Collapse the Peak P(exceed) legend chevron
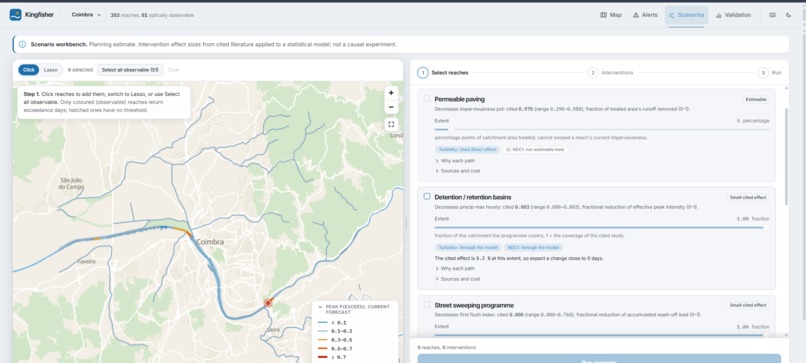The image size is (806, 363). pyautogui.click(x=320, y=307)
